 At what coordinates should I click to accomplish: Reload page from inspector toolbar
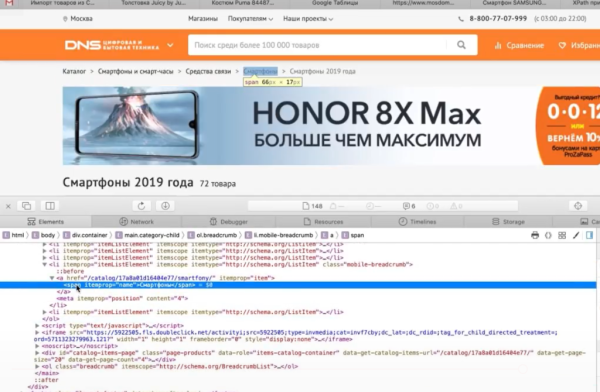tap(141, 206)
